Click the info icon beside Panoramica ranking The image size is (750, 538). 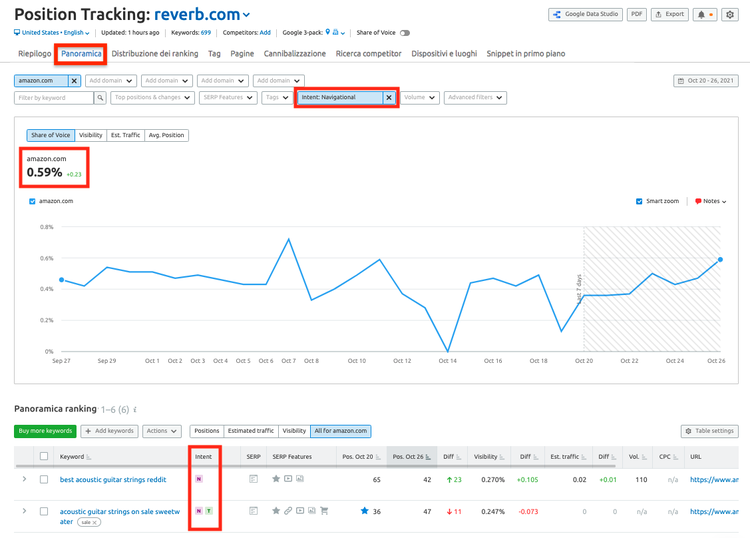tap(135, 410)
